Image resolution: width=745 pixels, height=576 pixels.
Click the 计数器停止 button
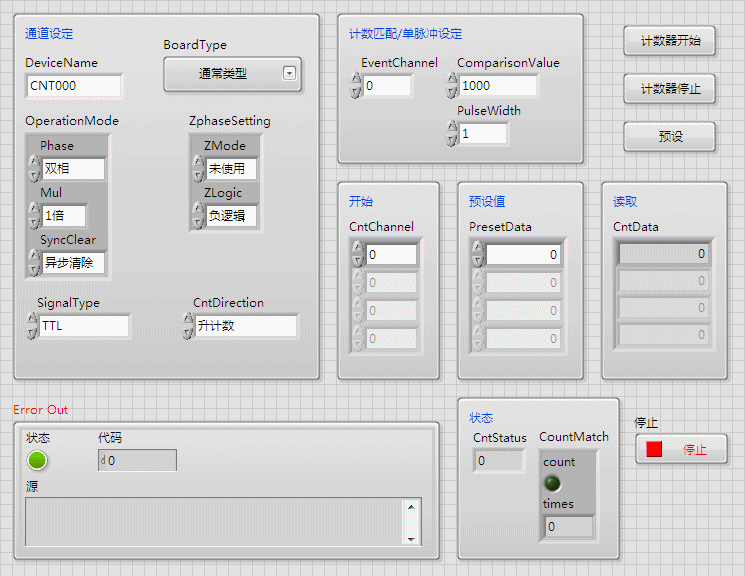670,89
